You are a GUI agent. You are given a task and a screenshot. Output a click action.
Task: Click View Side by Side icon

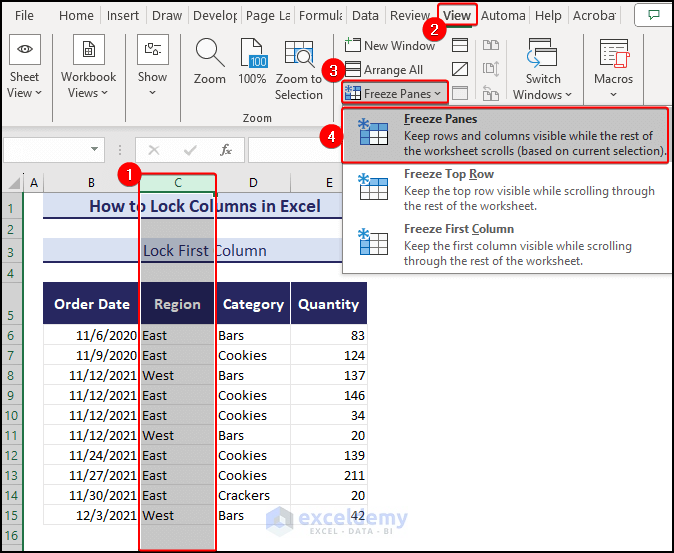pyautogui.click(x=491, y=45)
